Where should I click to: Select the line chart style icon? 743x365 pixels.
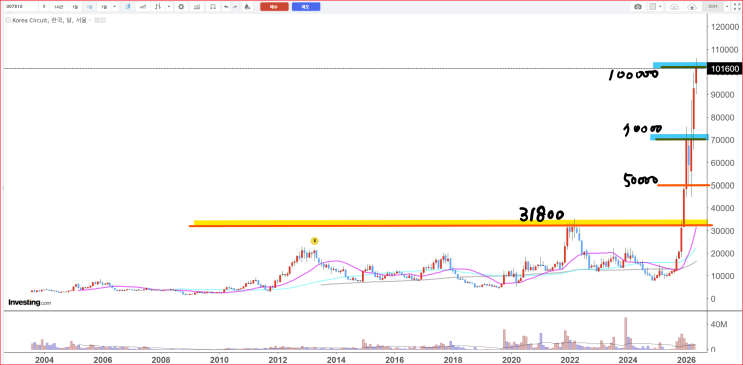(143, 7)
